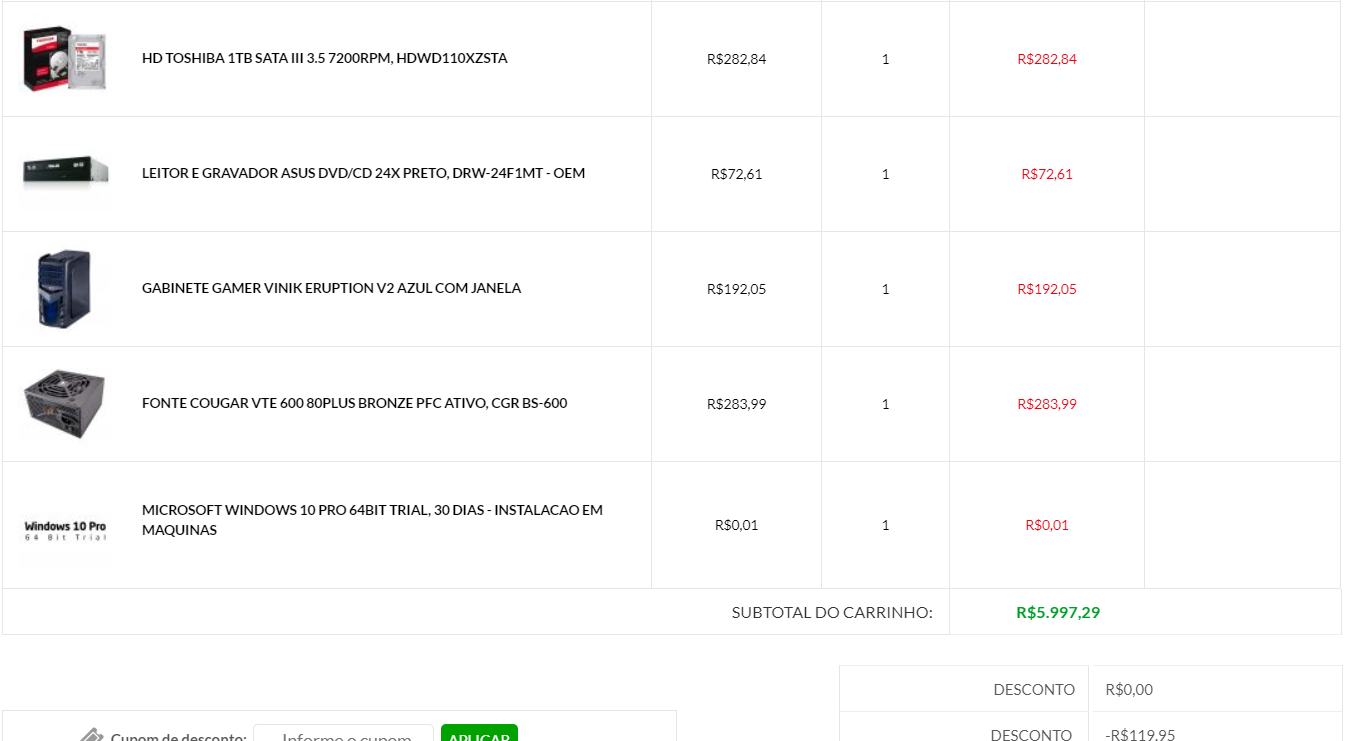
Task: Click the quantity 1 in the Toshiba HD row
Action: click(885, 59)
